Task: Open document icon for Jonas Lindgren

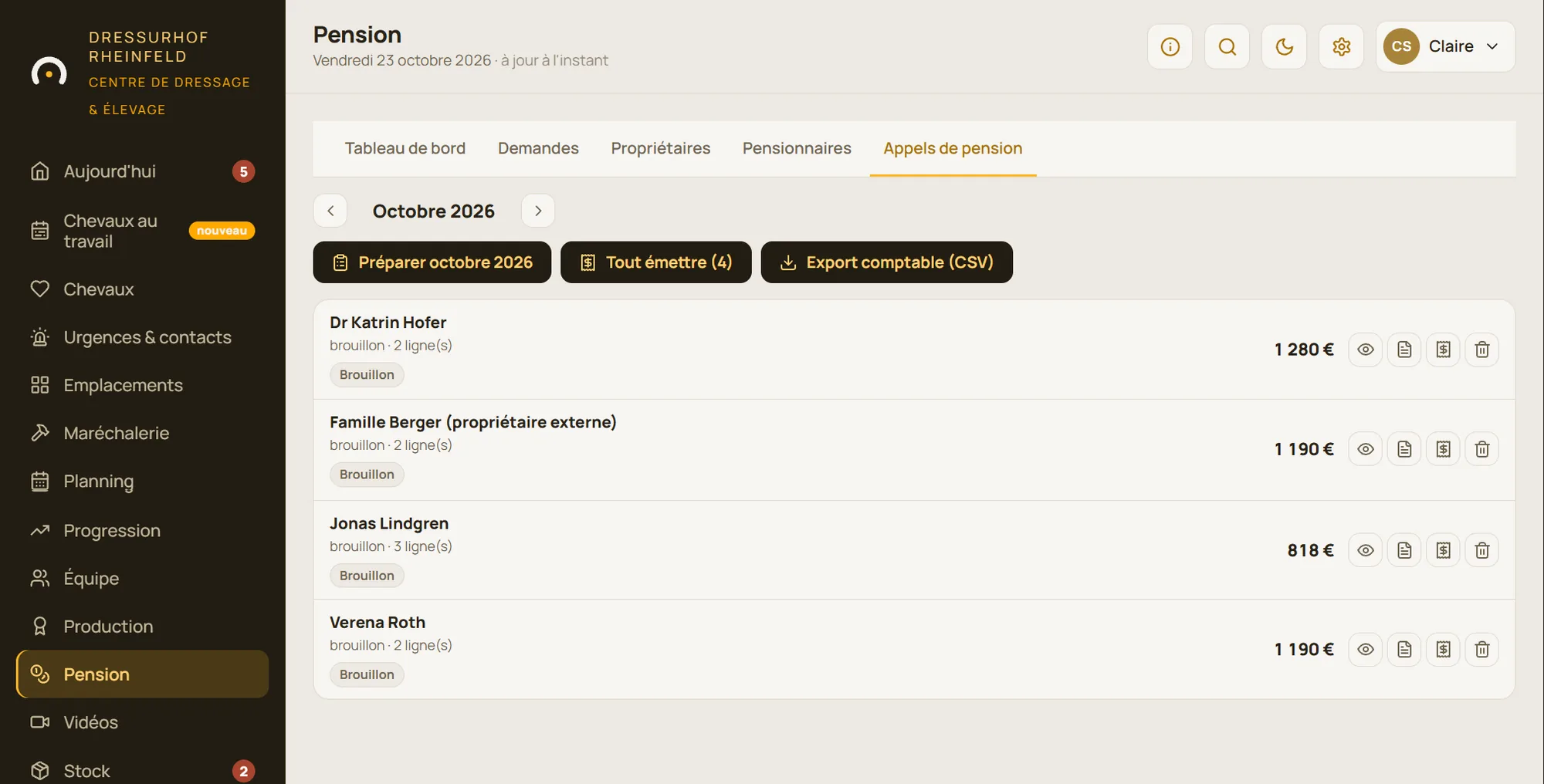Action: point(1404,550)
